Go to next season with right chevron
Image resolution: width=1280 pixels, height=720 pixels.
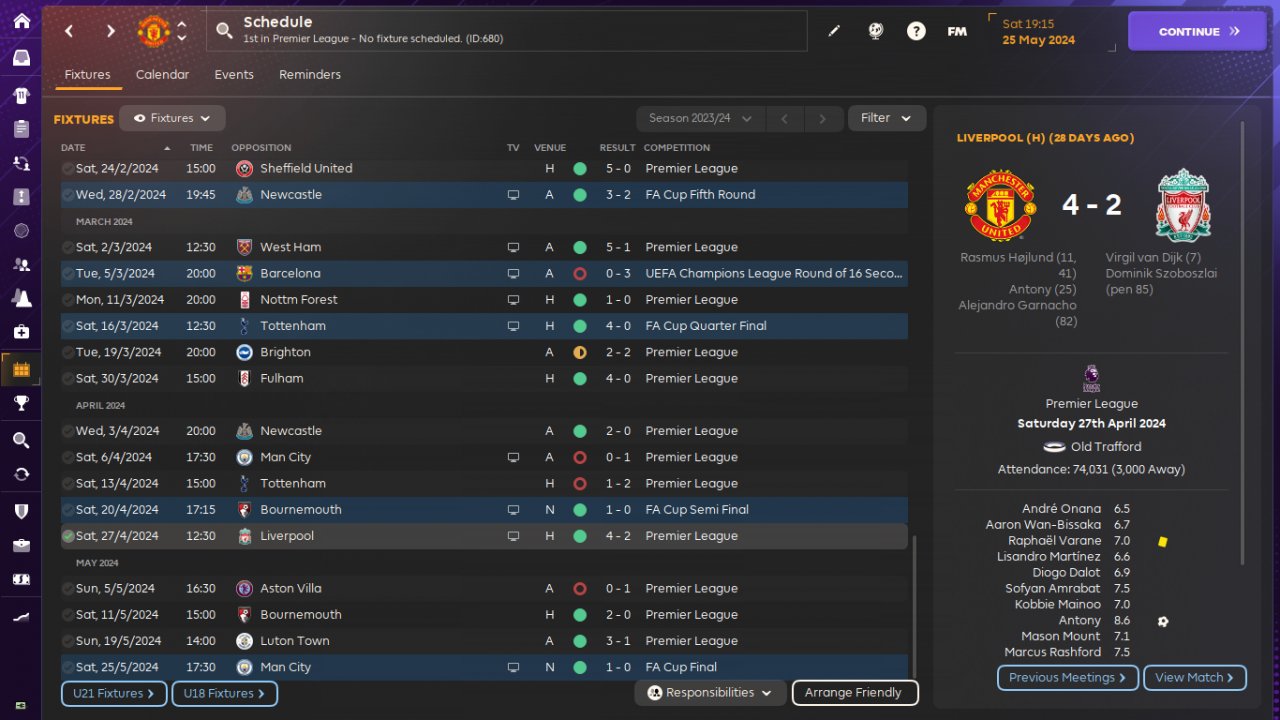(x=823, y=118)
